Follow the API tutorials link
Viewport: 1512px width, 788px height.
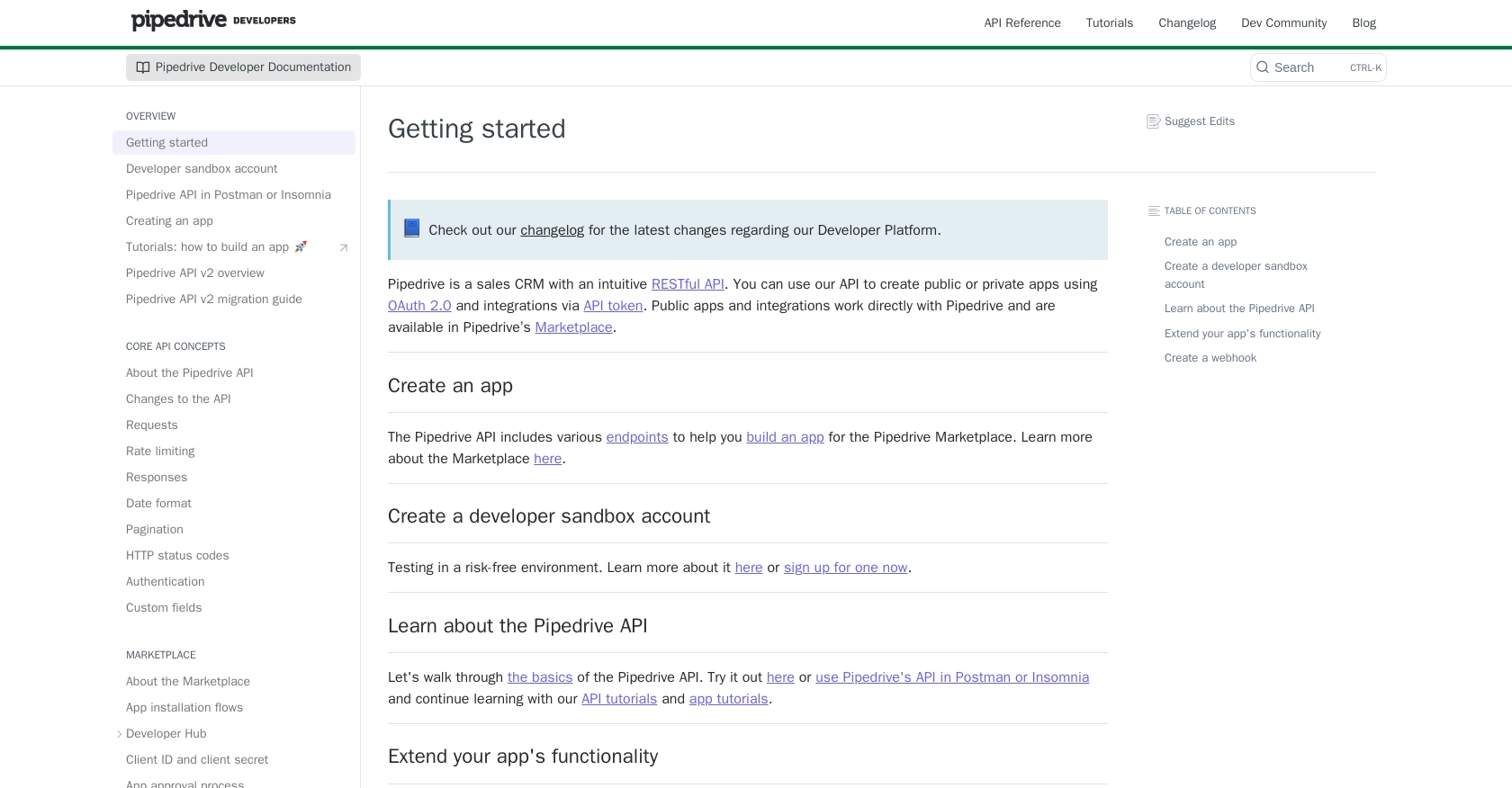[619, 699]
